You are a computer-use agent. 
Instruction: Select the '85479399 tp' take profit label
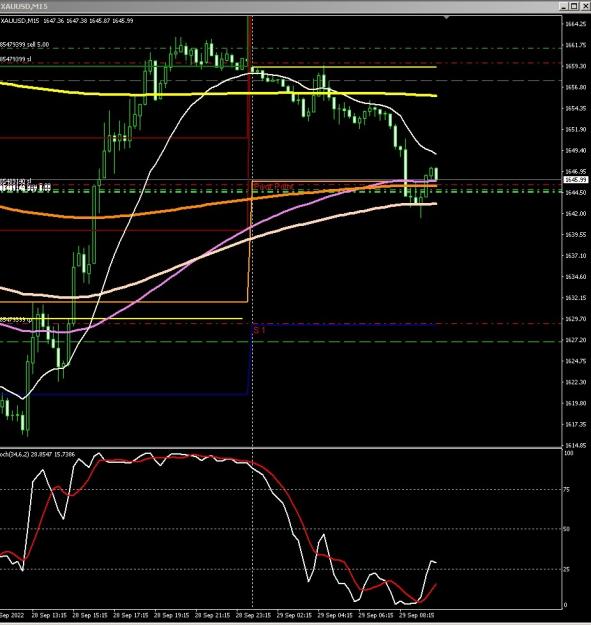coord(16,320)
